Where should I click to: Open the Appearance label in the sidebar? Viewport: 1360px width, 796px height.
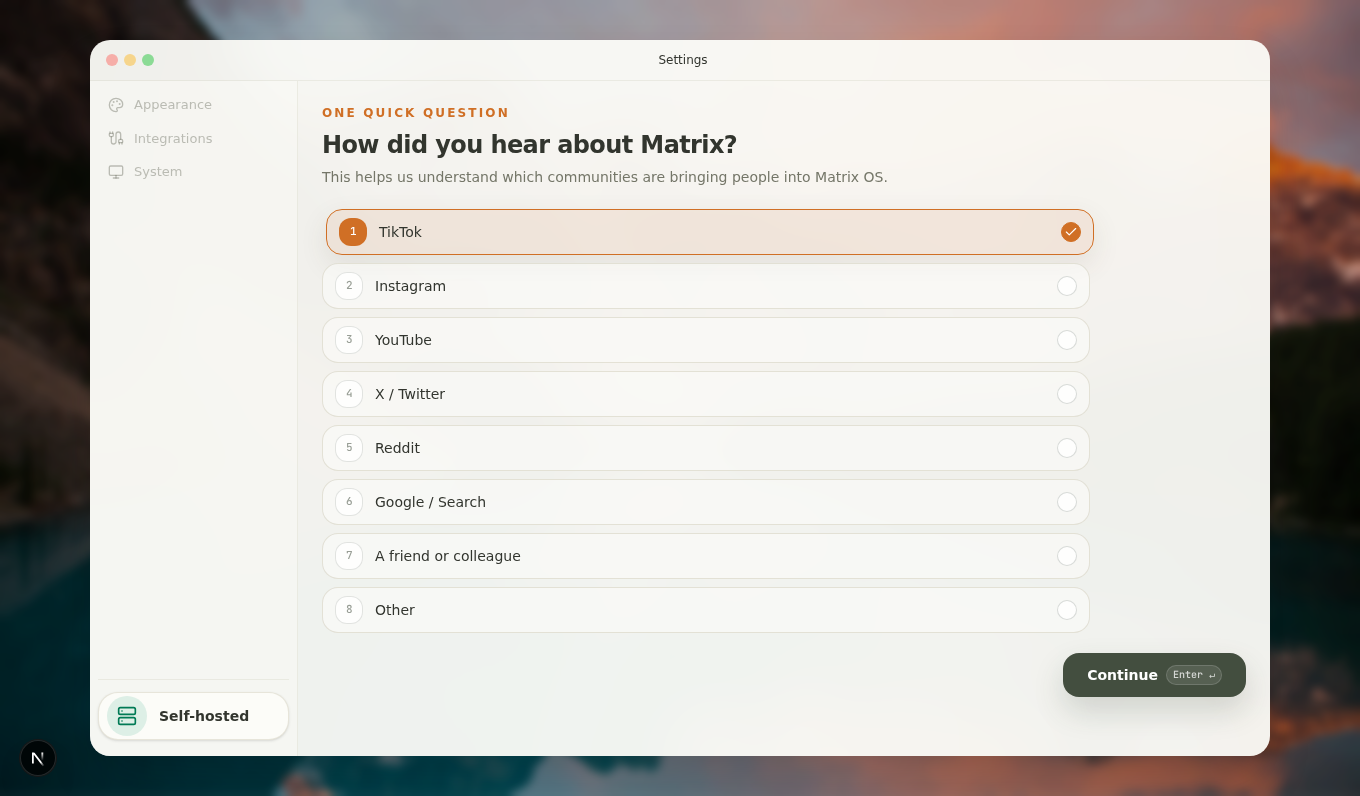(x=173, y=105)
